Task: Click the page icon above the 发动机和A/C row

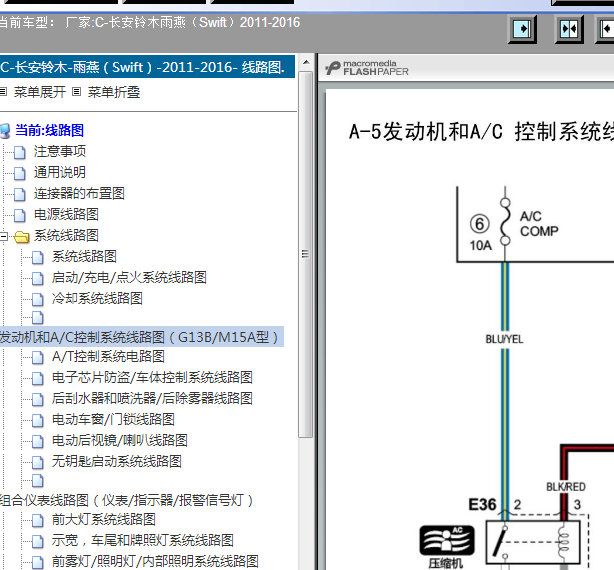Action: [38, 317]
